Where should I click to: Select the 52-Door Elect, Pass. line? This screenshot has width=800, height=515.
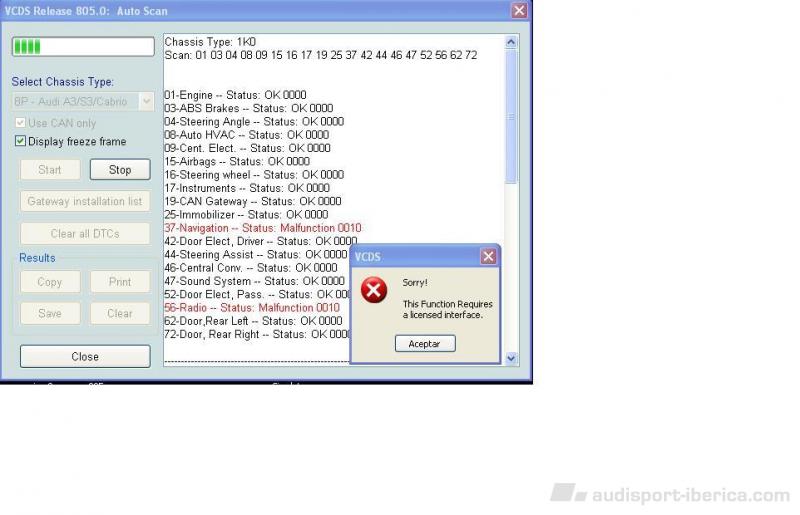coord(257,294)
